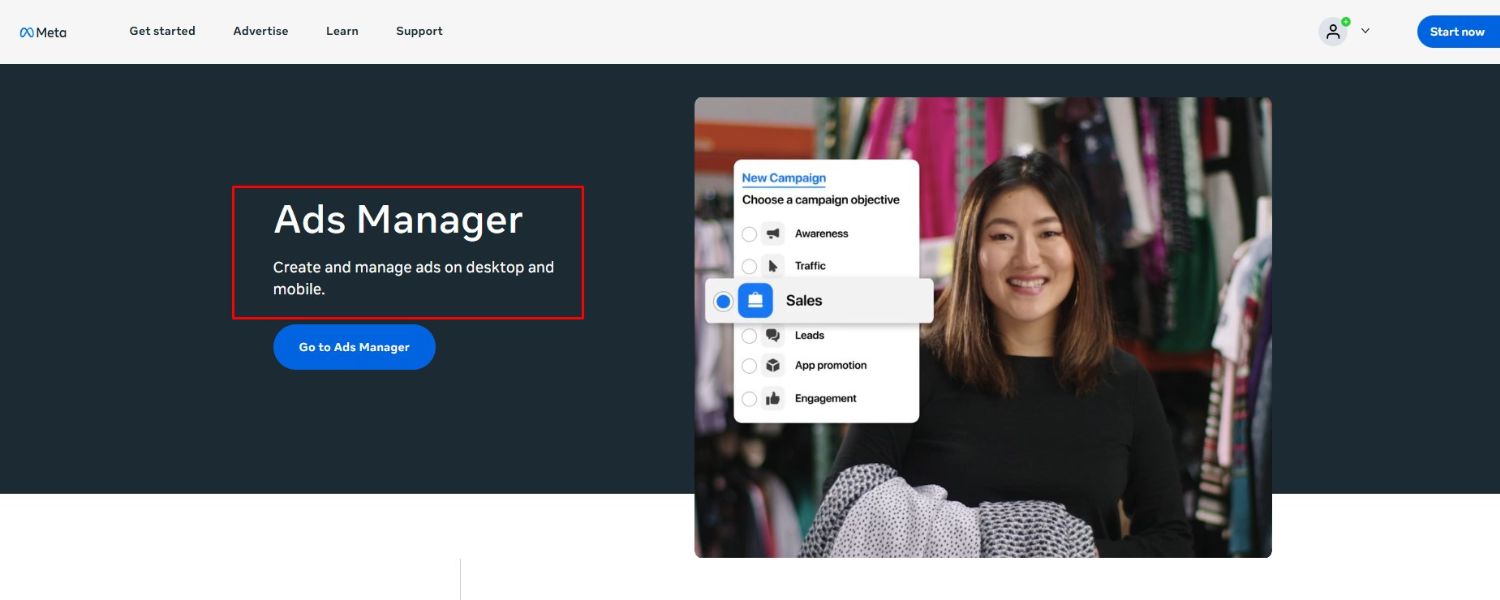The width and height of the screenshot is (1500, 600).
Task: Open the Support menu item
Action: (x=419, y=31)
